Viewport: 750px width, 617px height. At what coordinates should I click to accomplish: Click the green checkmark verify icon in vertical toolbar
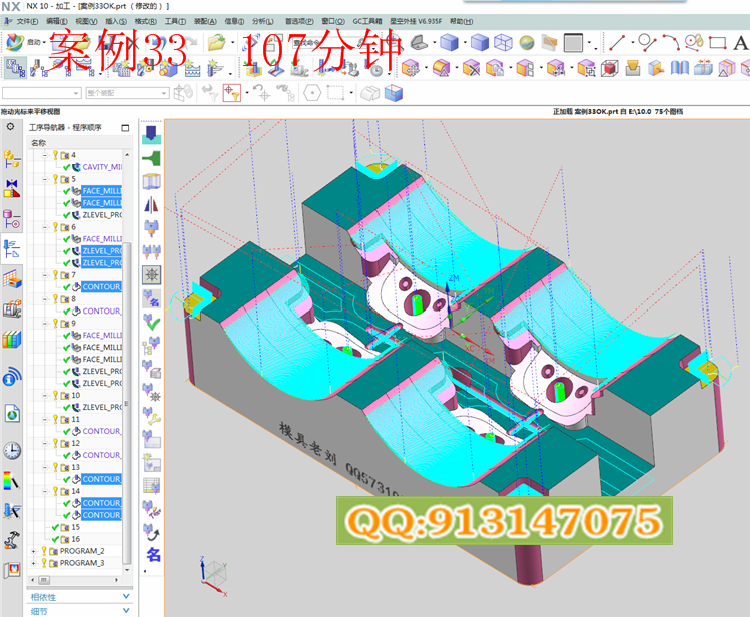pyautogui.click(x=152, y=322)
